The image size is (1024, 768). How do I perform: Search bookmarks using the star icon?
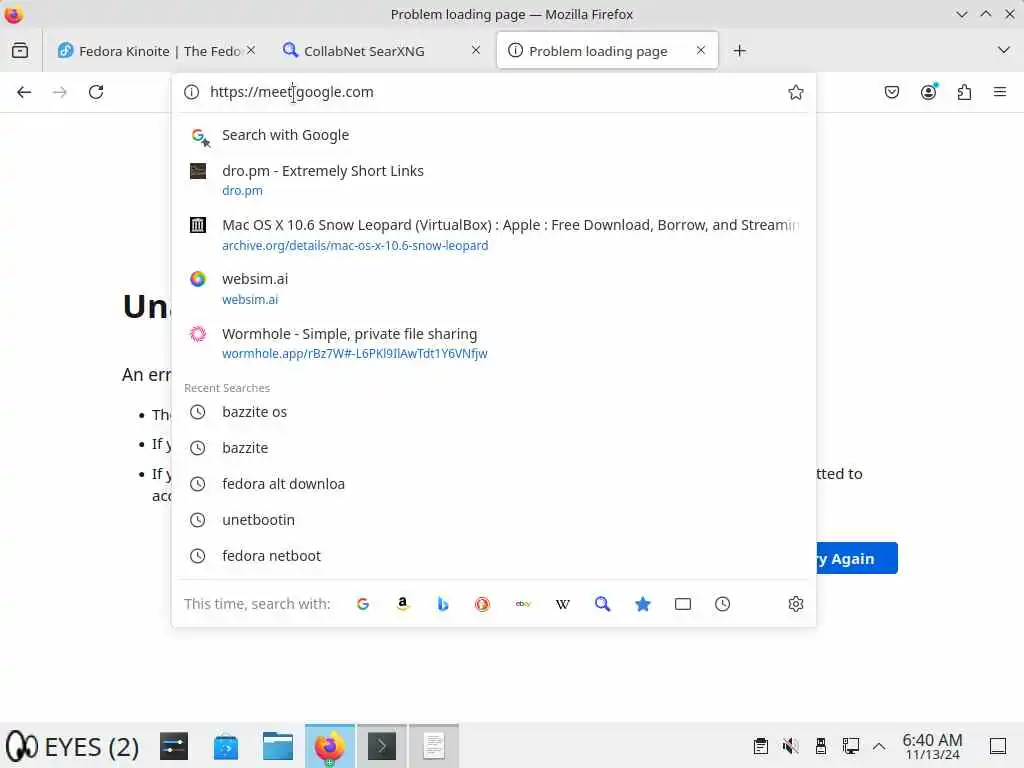tap(643, 604)
